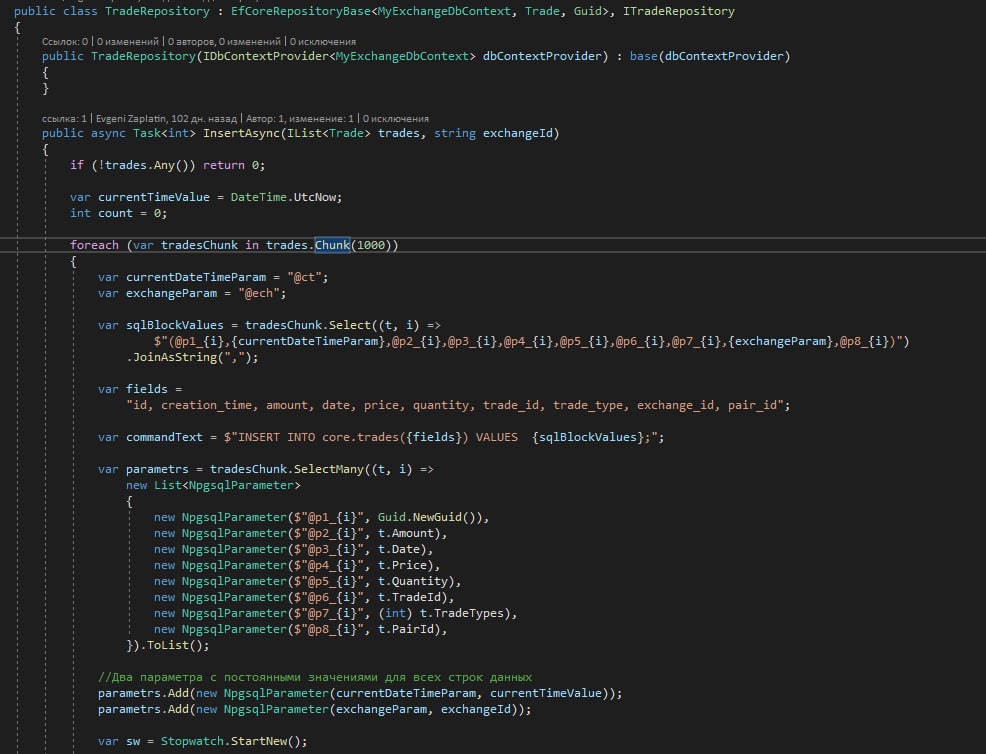Click the EfCoreRepositoryBase base class name

(x=301, y=11)
